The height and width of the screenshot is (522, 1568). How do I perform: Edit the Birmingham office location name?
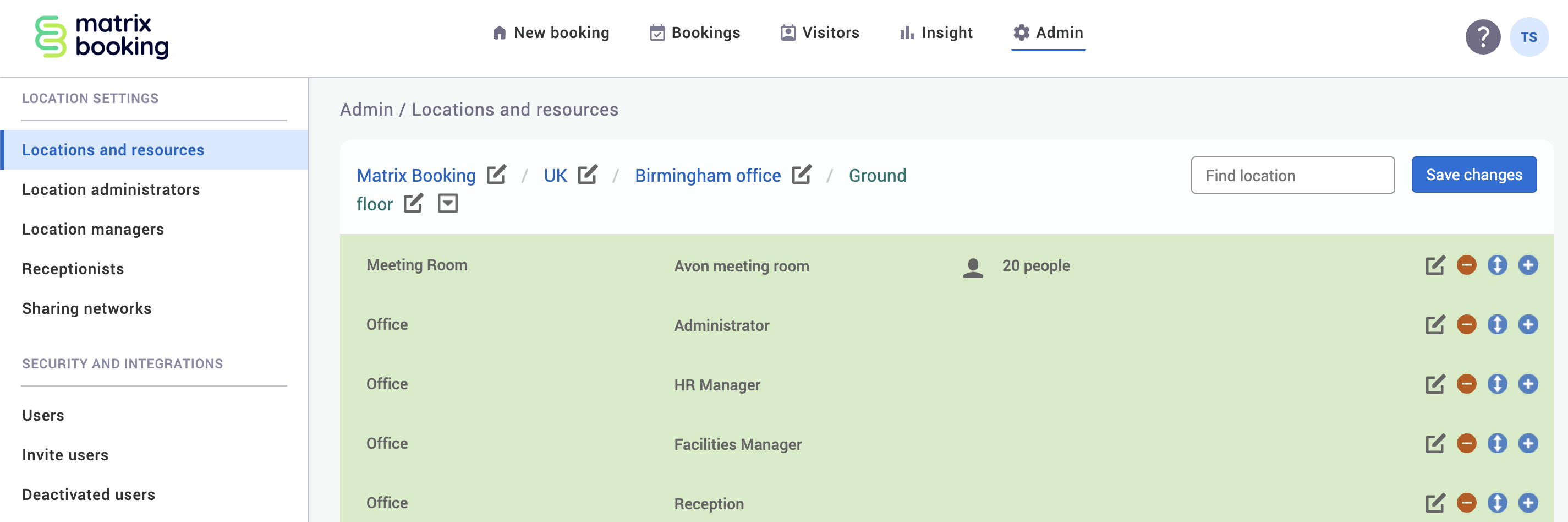click(x=801, y=175)
